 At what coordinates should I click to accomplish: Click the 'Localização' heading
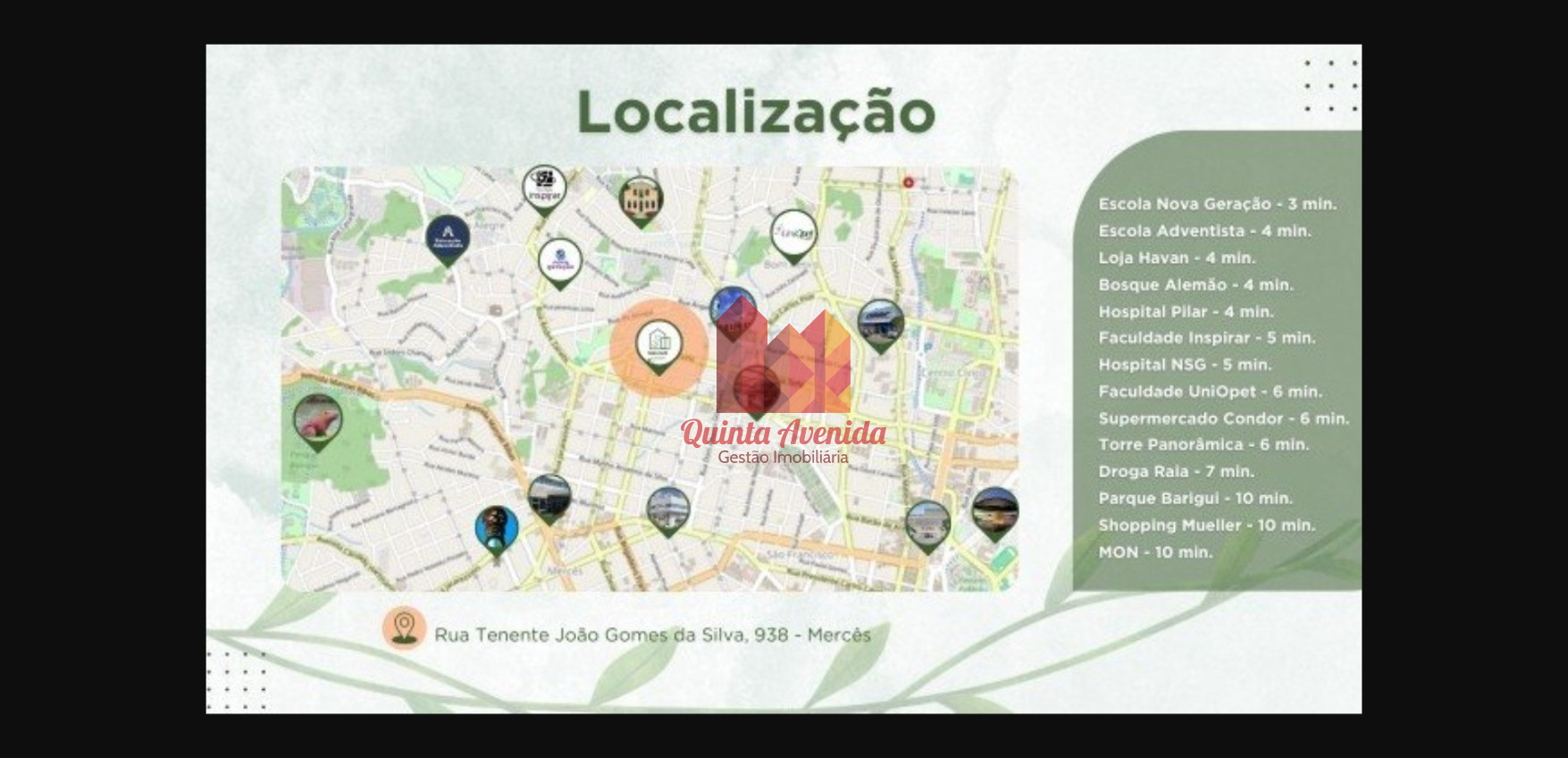756,114
